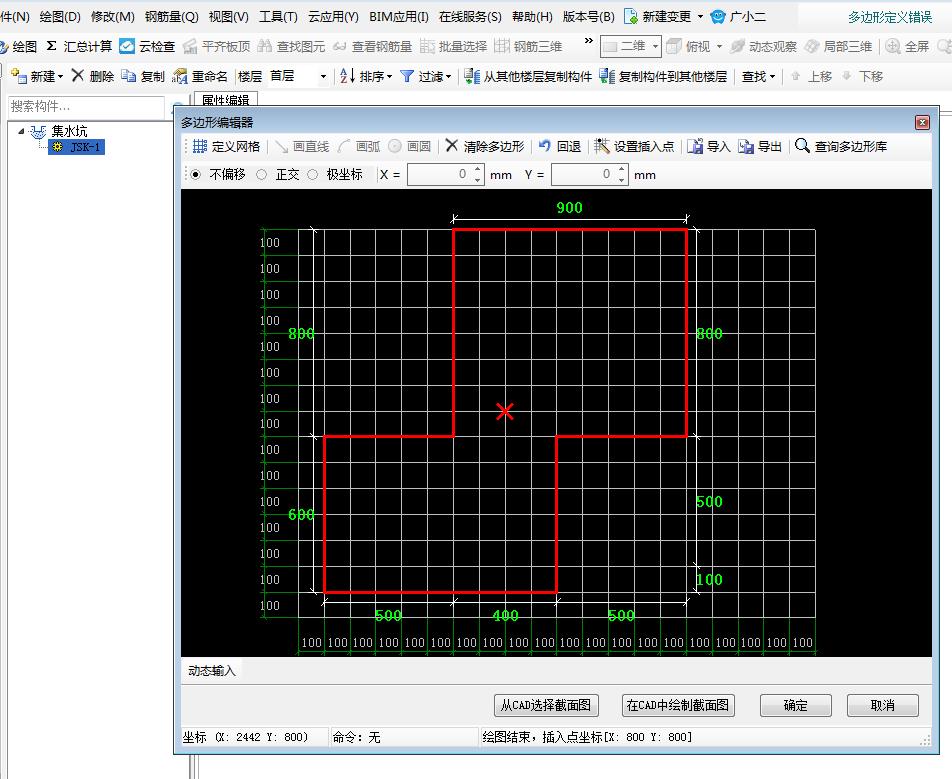Viewport: 952px width, 779px height.
Task: Click the 动态观察 dynamic observe tool
Action: point(763,46)
